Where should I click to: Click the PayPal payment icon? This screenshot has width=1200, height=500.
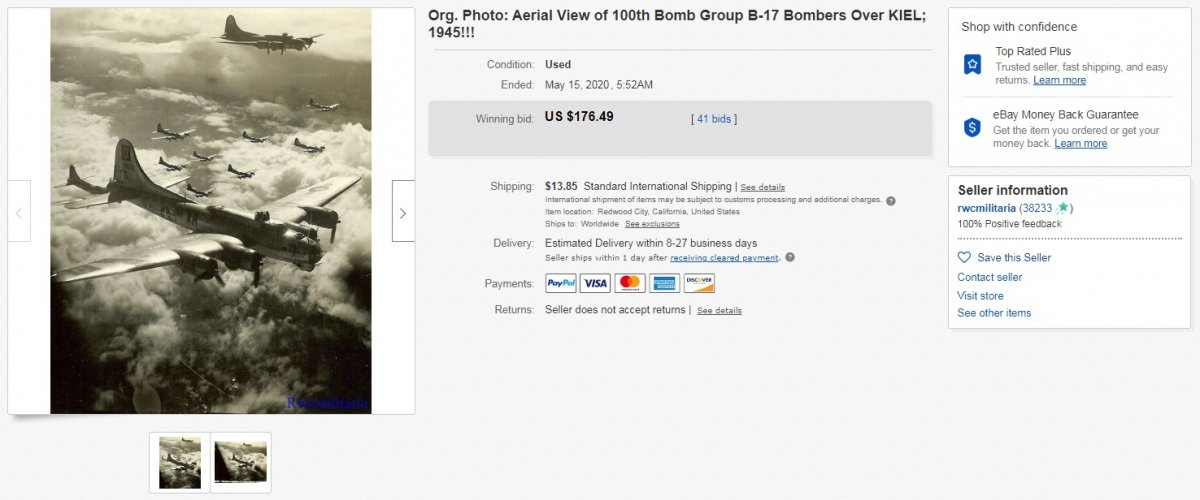(561, 283)
